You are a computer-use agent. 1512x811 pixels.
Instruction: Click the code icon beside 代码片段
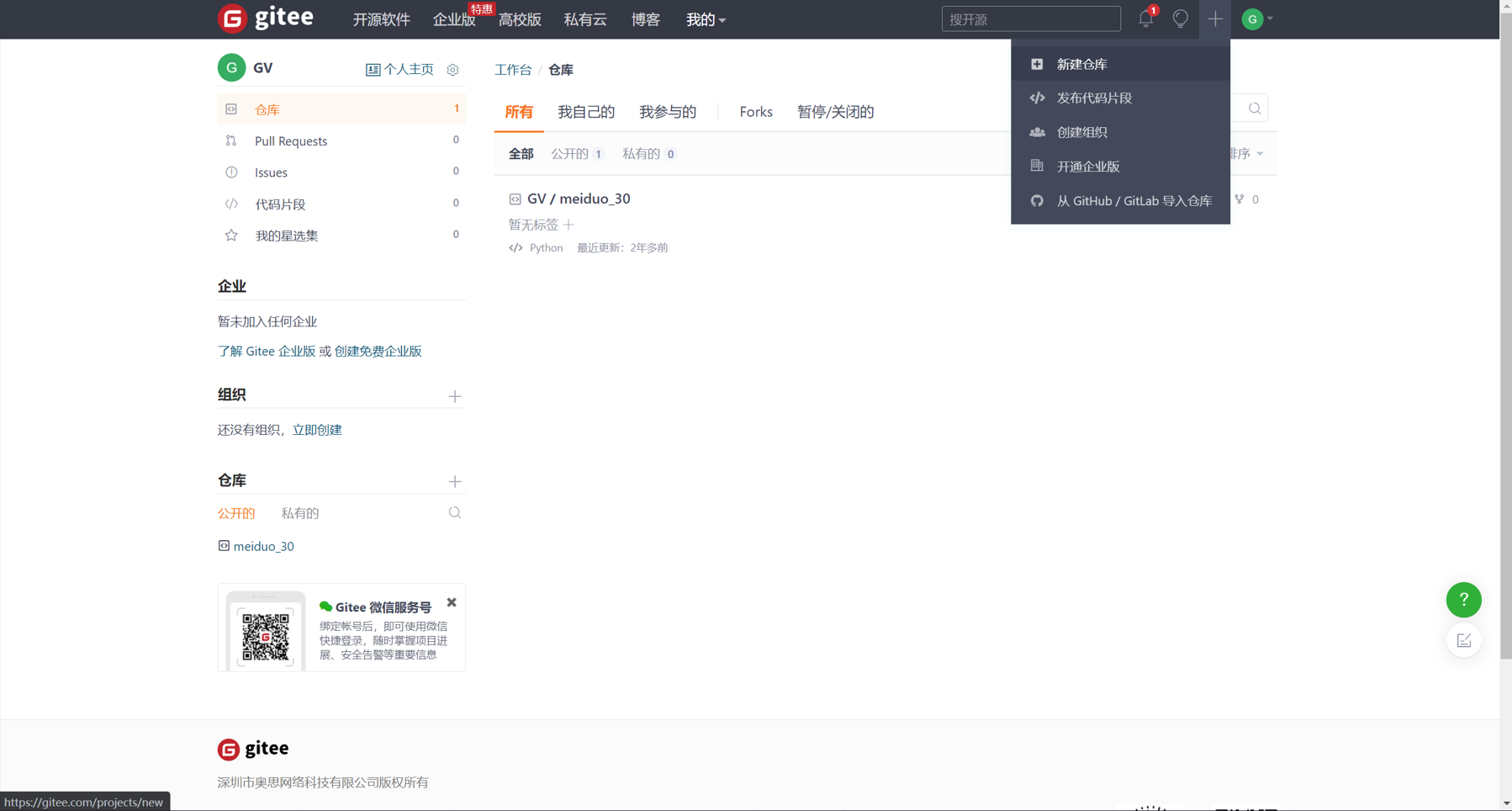click(x=231, y=204)
